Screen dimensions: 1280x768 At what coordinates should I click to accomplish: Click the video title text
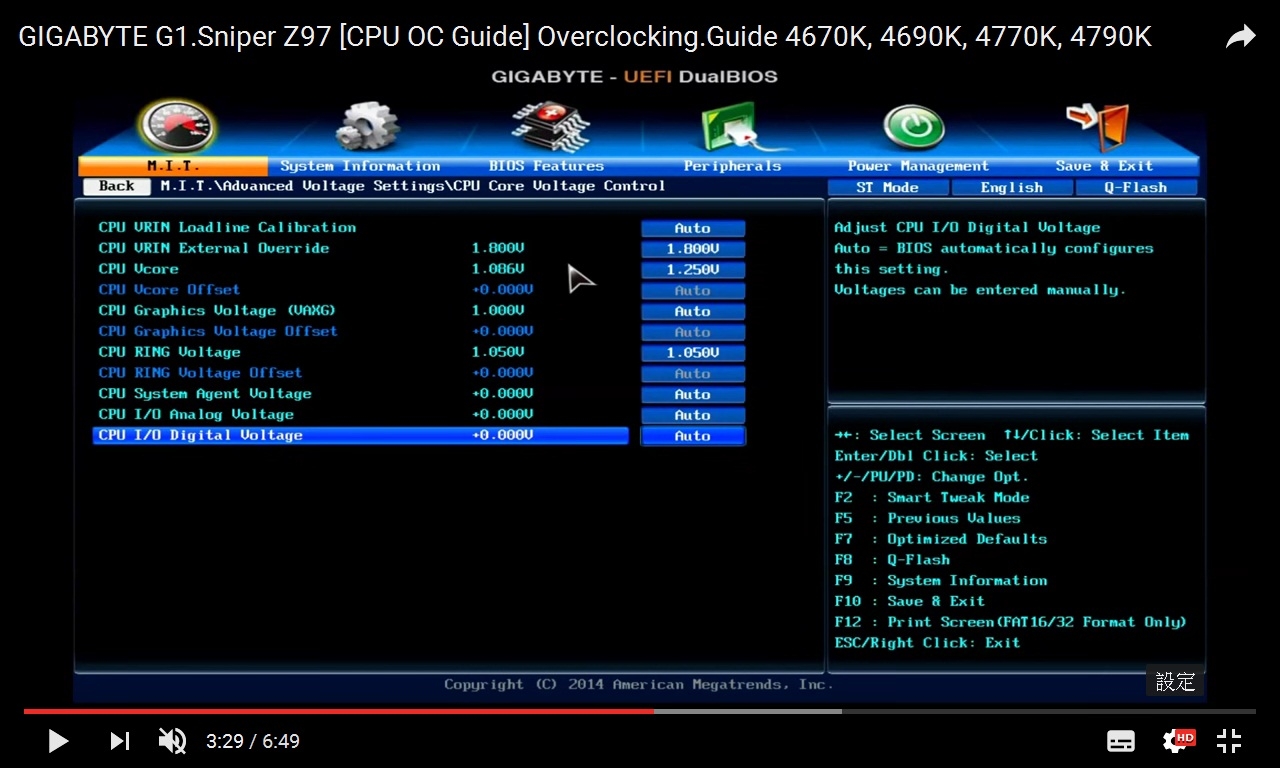coord(585,38)
